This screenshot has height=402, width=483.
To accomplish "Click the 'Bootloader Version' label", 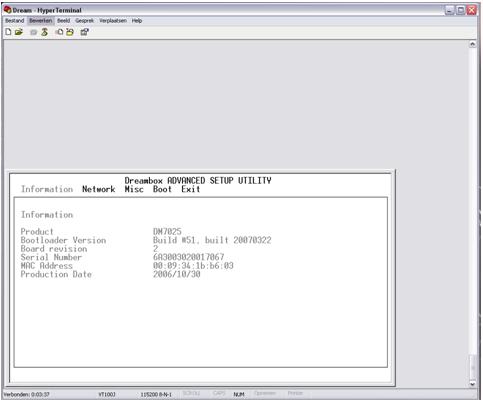I will click(x=63, y=240).
